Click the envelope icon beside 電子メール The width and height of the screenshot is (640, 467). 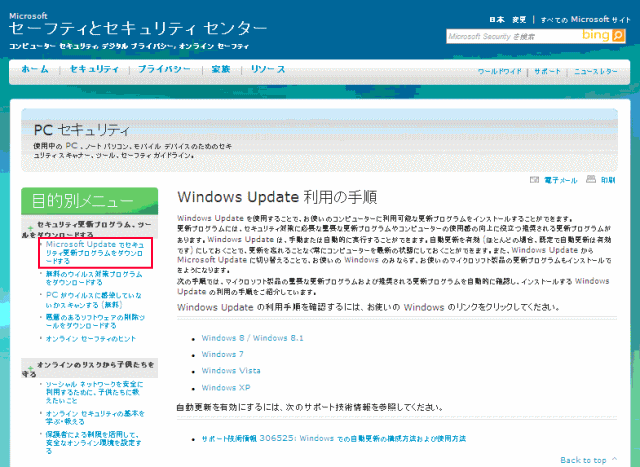coord(534,180)
